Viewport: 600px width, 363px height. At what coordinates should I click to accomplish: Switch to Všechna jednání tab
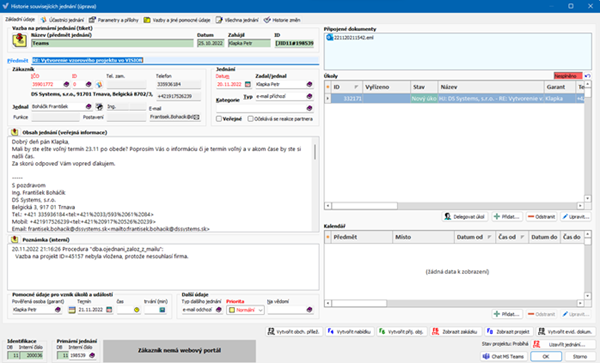tap(237, 20)
